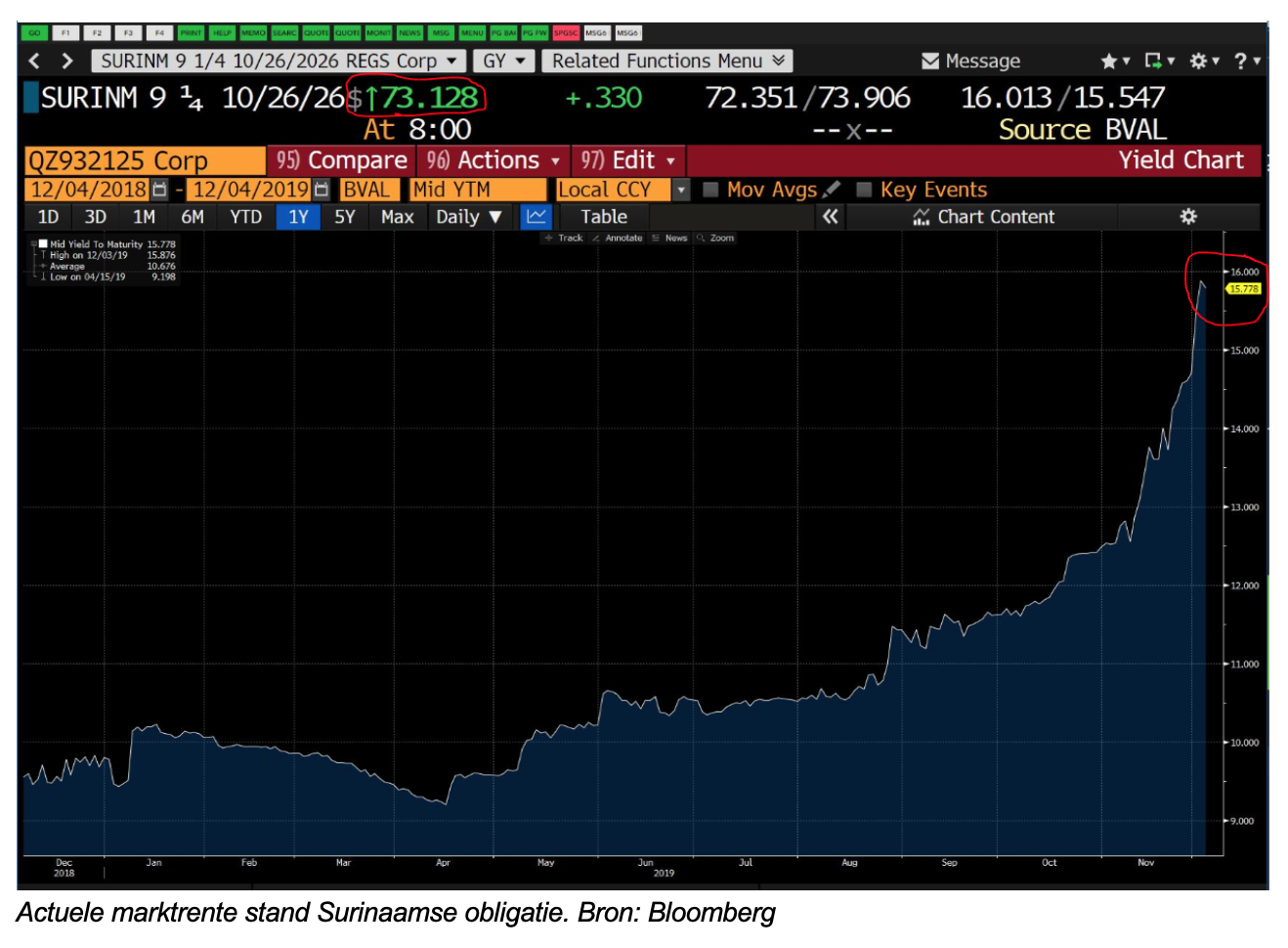Screen dimensions: 1288x948
Task: Click the back navigation arrow
Action: click(35, 61)
